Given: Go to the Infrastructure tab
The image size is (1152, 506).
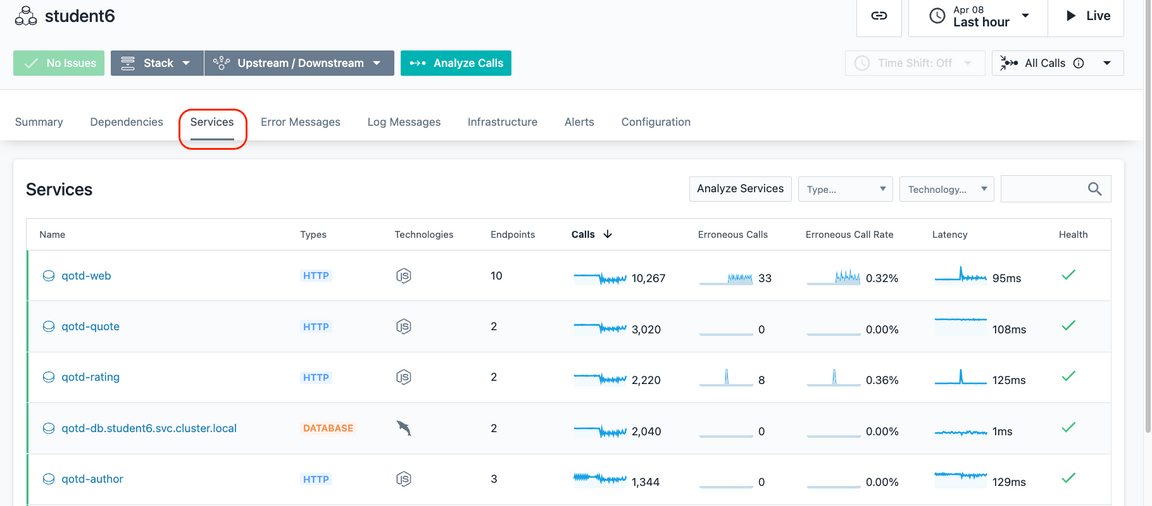Looking at the screenshot, I should pyautogui.click(x=503, y=122).
